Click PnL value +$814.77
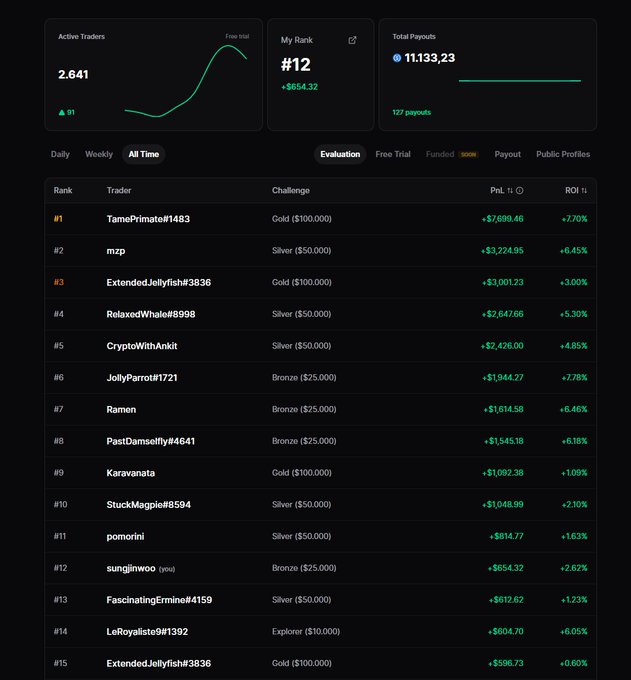This screenshot has width=631, height=680. (x=506, y=536)
